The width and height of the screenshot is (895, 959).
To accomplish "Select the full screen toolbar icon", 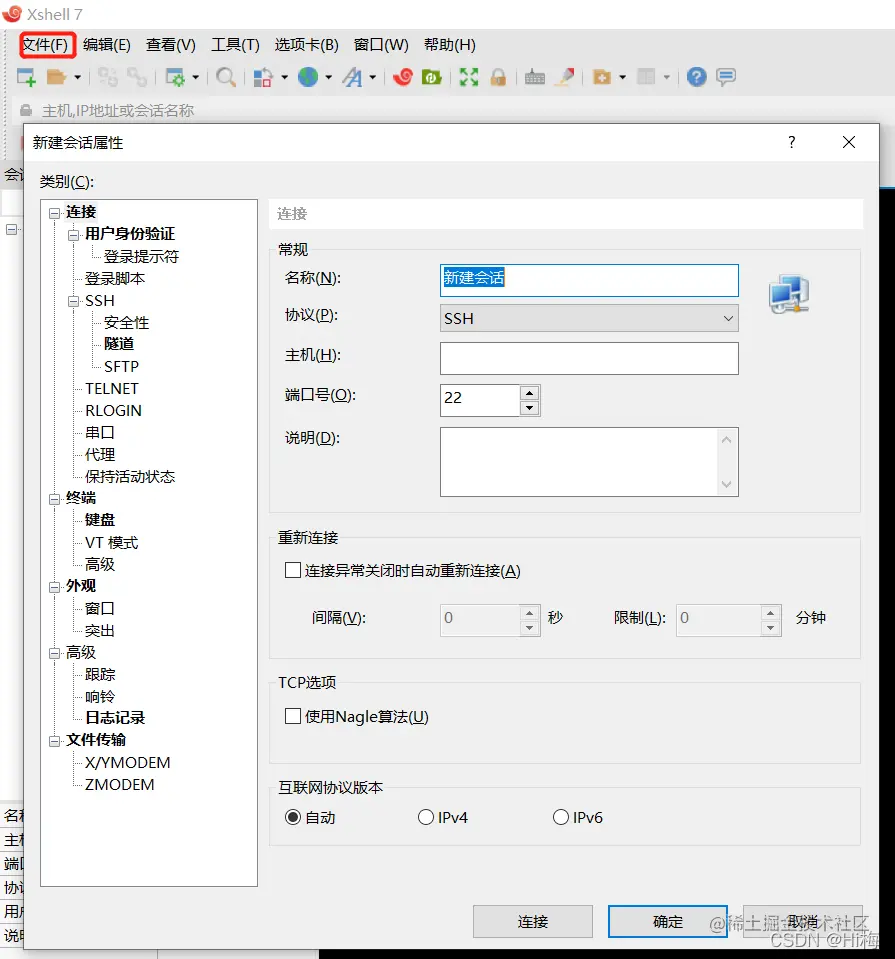I will coord(468,77).
